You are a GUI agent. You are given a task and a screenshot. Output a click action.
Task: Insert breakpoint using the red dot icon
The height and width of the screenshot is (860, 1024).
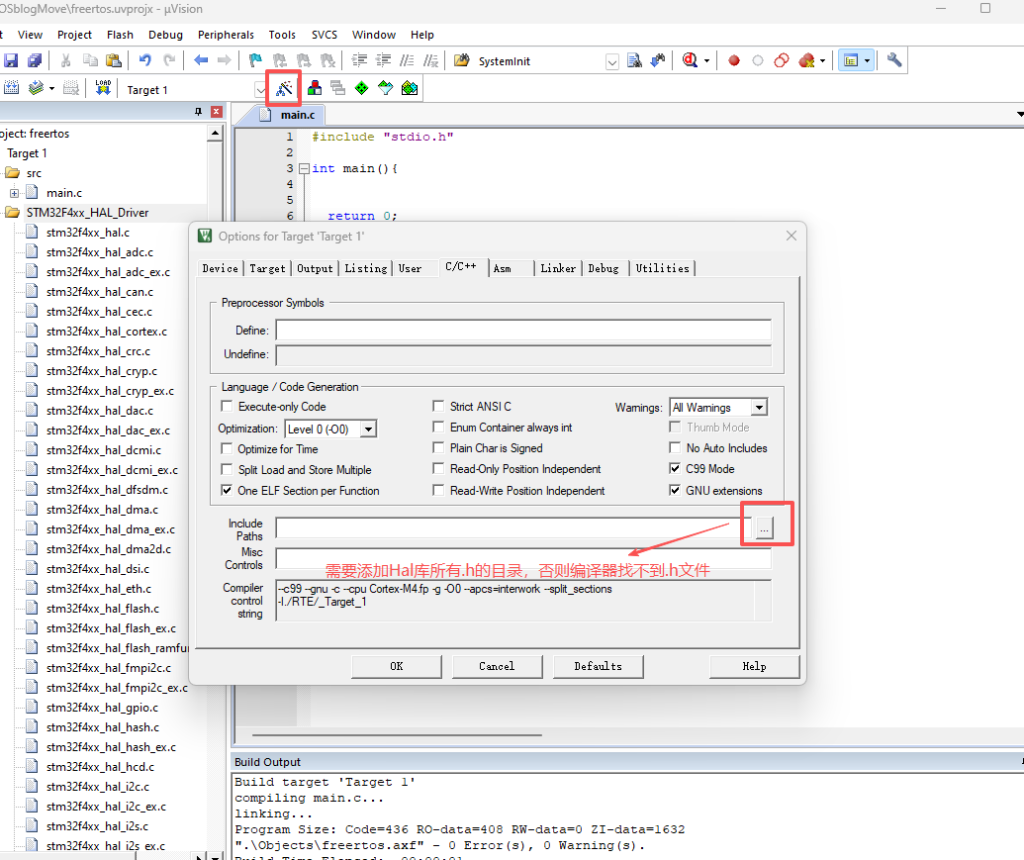(x=733, y=61)
